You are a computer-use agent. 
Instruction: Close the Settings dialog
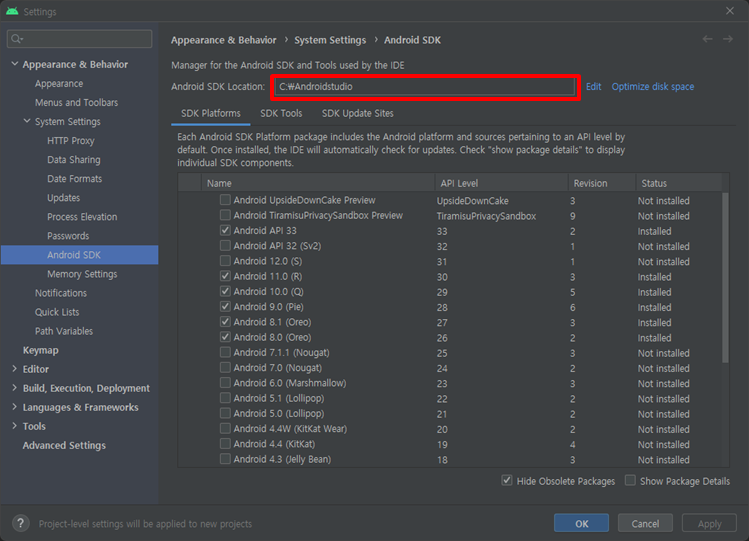click(730, 11)
